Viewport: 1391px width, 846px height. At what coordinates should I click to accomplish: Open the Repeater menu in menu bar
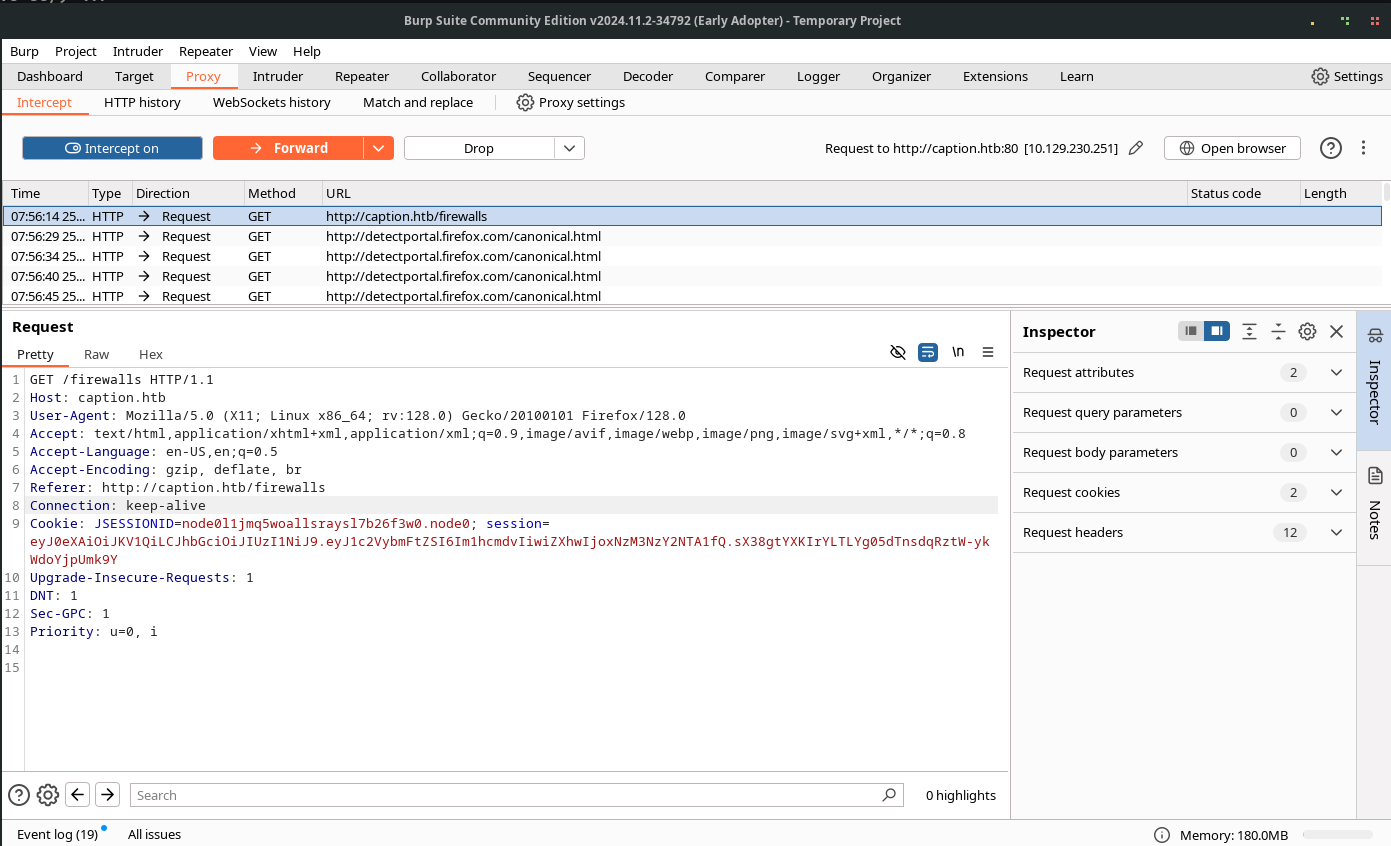coord(206,51)
